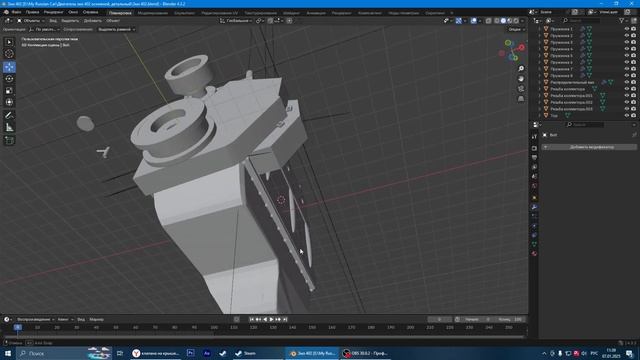Open the Файл menu

point(16,12)
